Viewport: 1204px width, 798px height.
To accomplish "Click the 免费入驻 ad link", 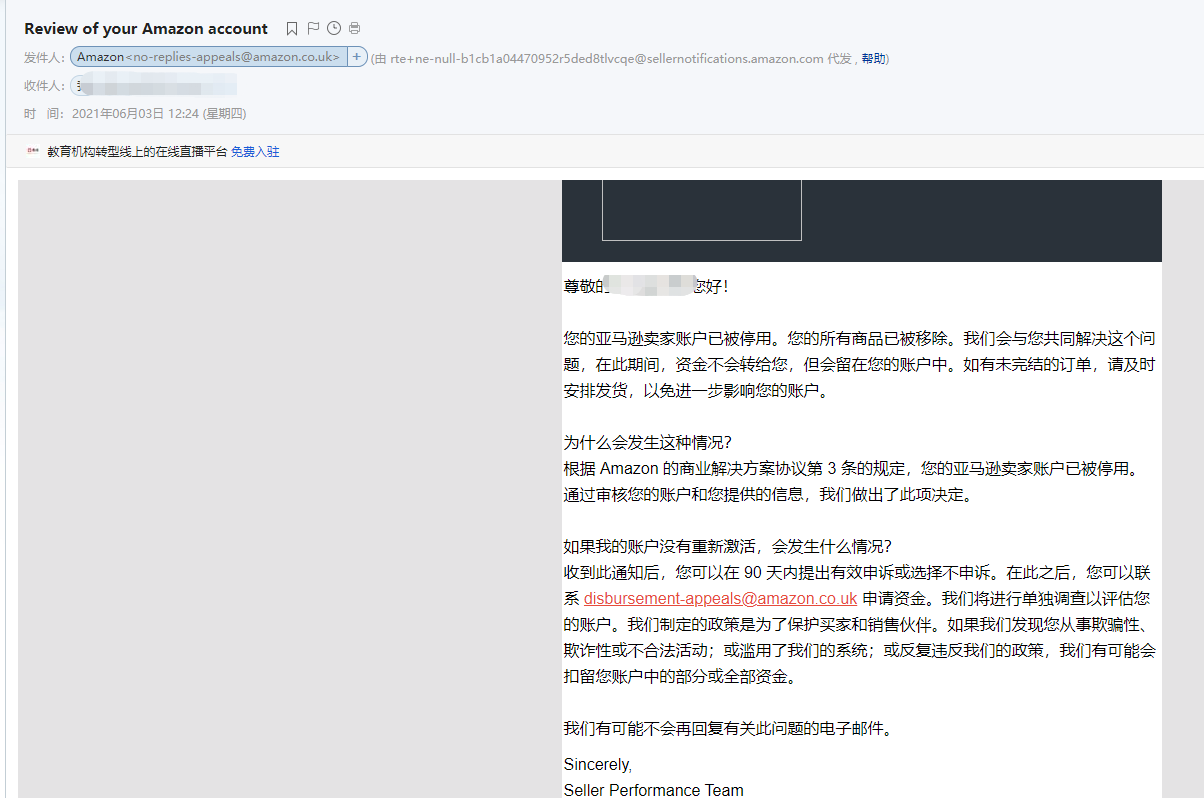I will 255,152.
